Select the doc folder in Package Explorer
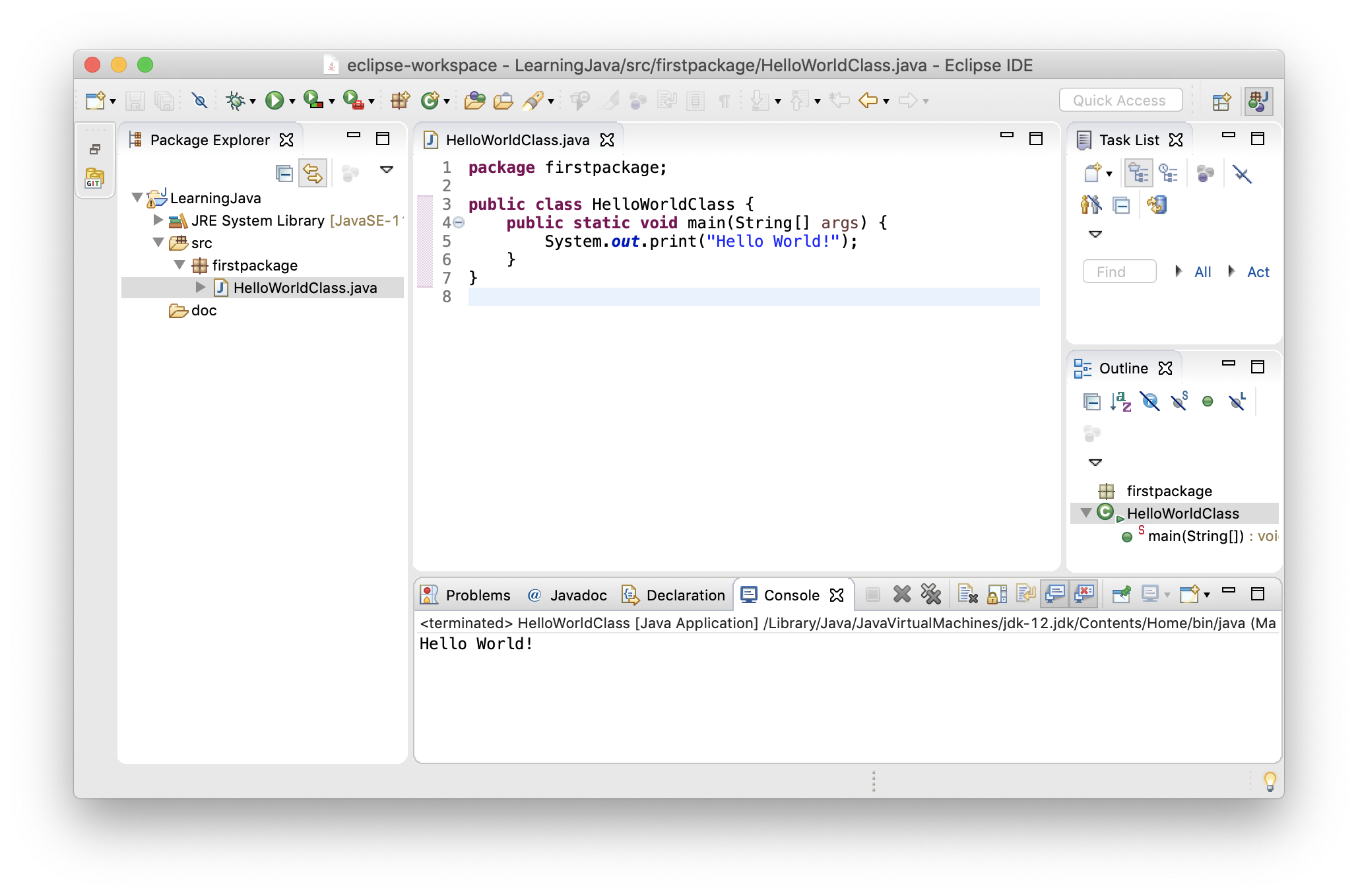 [203, 310]
